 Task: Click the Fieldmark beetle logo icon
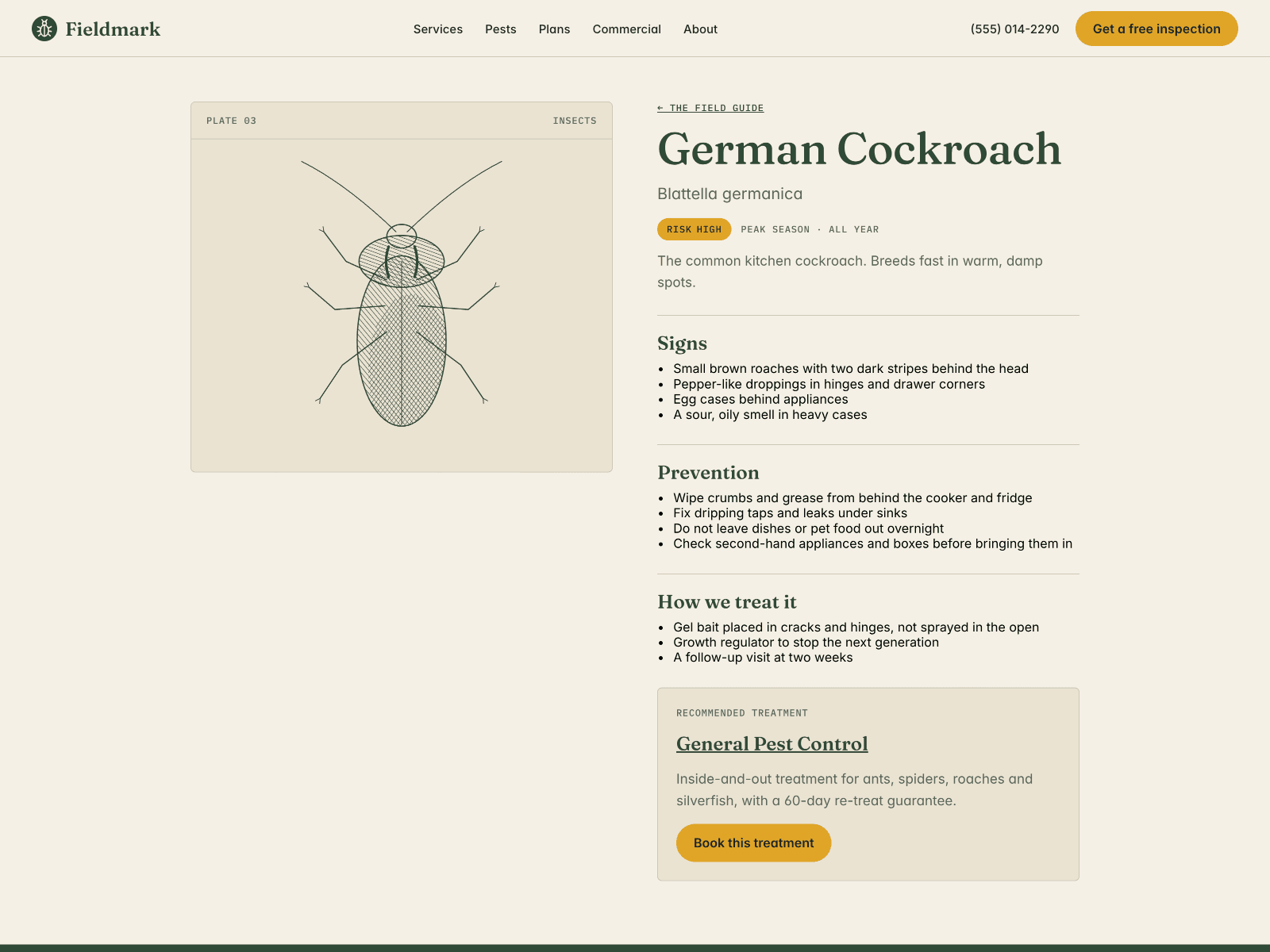tap(44, 29)
